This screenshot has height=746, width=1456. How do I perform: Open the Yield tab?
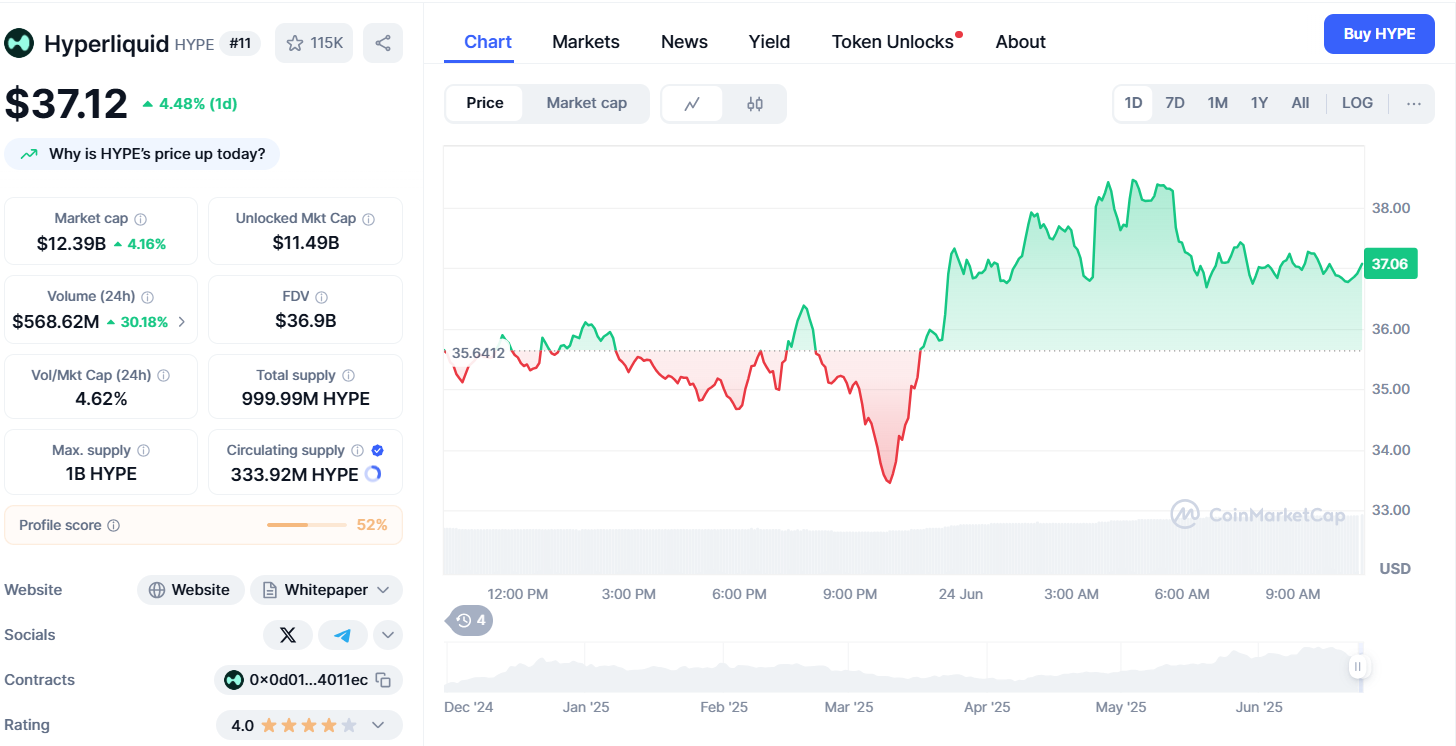(769, 42)
